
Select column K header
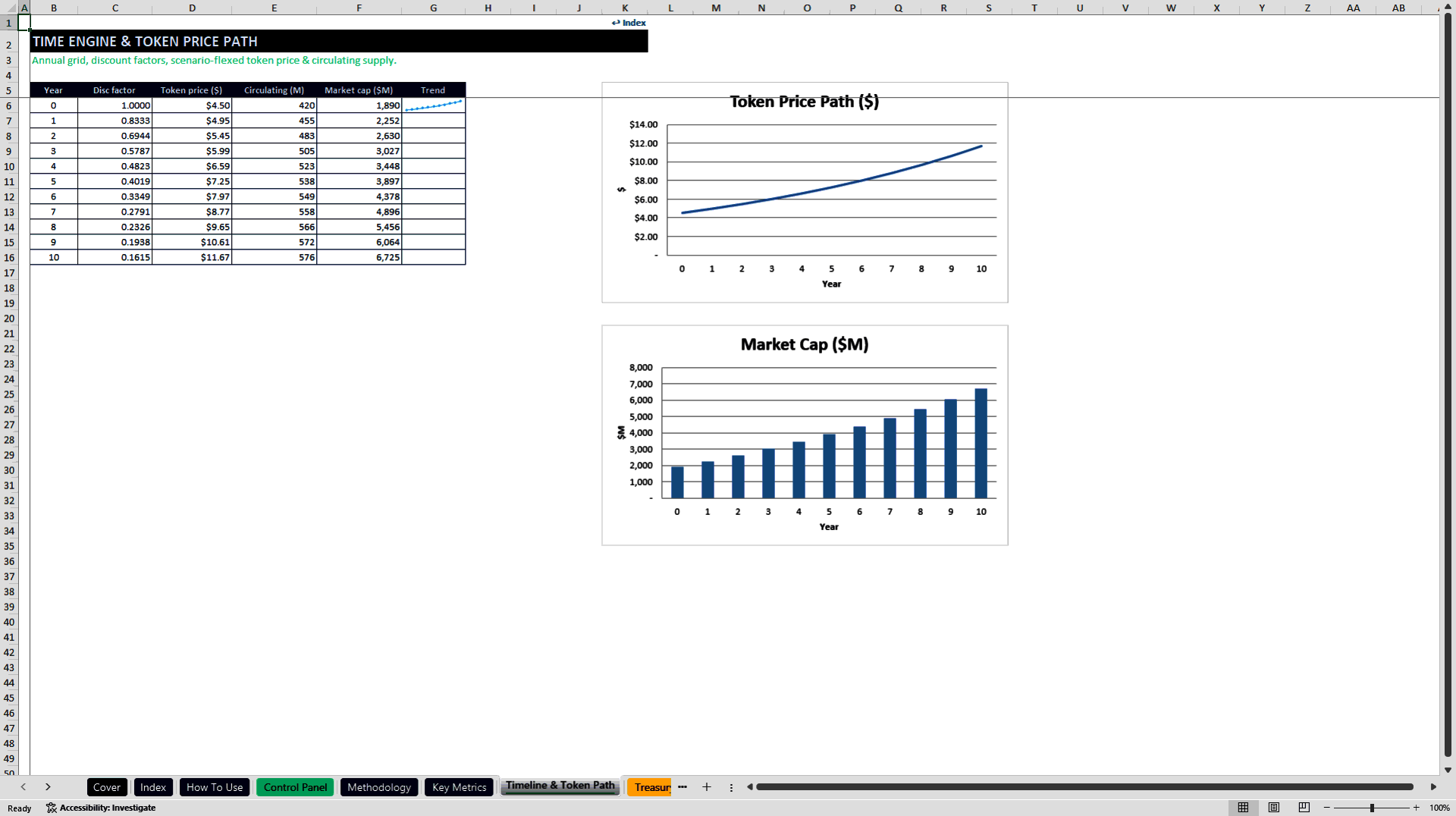(625, 8)
